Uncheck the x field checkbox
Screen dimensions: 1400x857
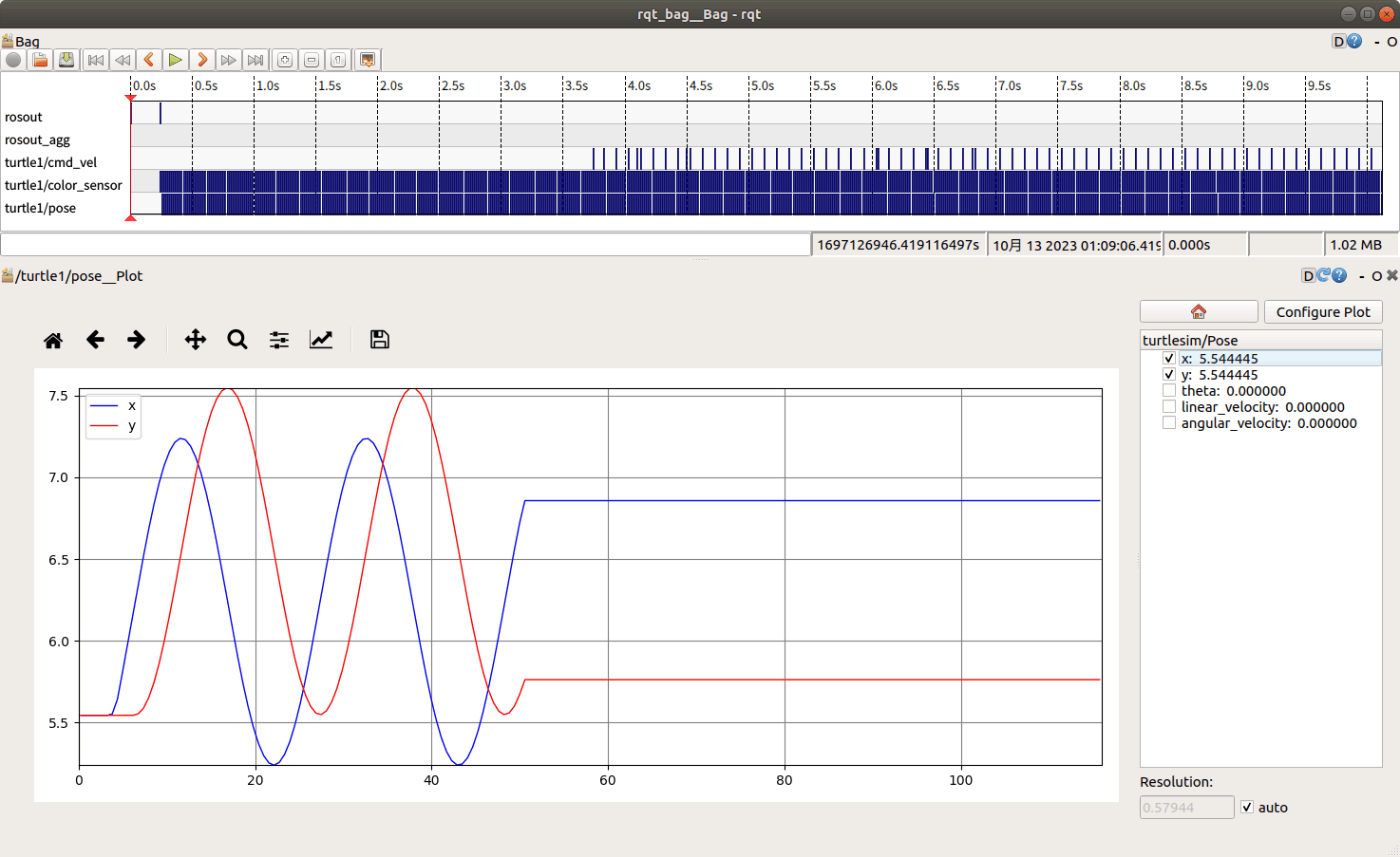pos(1169,358)
